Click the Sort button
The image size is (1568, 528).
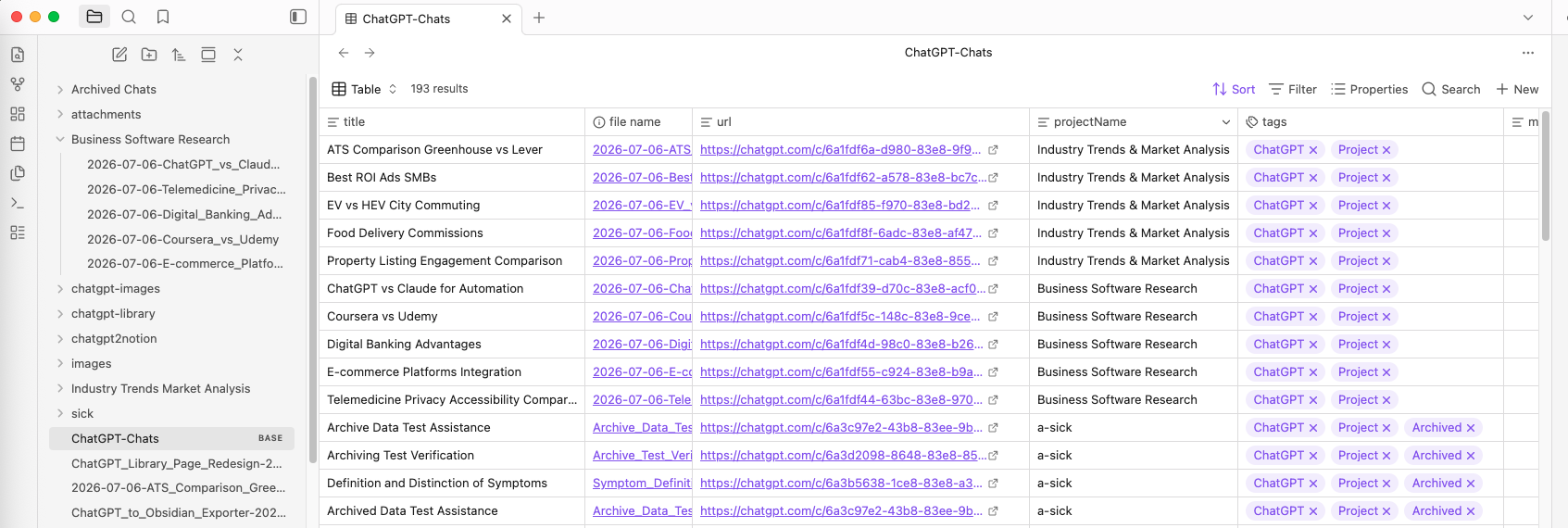[1234, 89]
